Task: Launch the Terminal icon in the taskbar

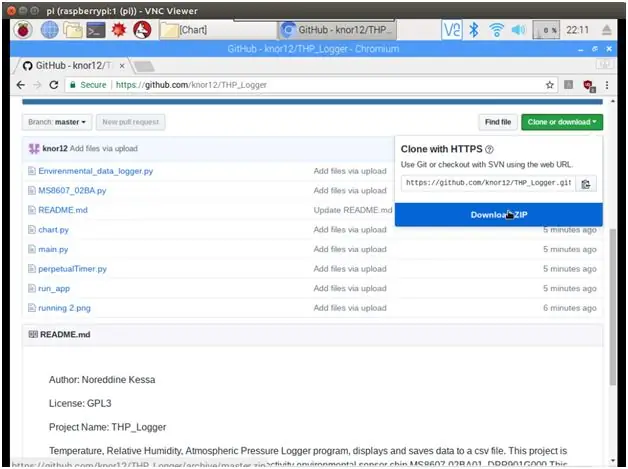Action: [96, 30]
